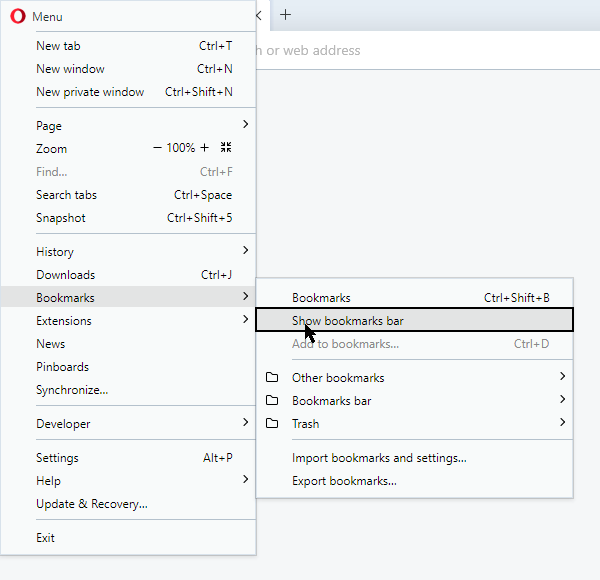Open a New tab from menu

tap(128, 46)
